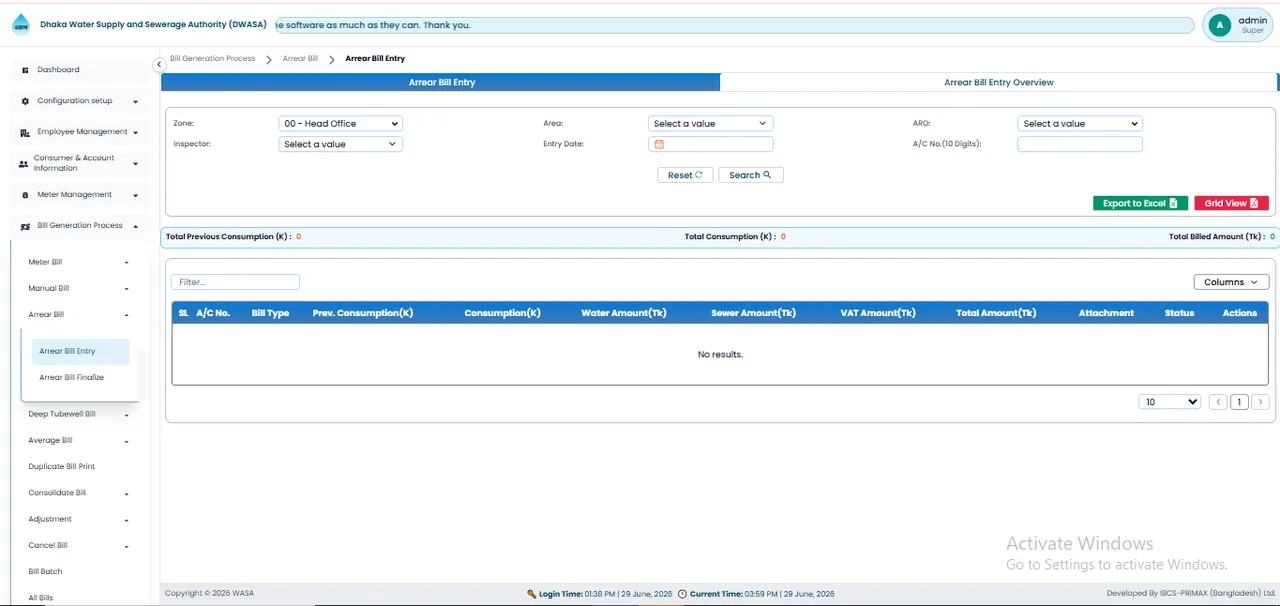Click page number 1
This screenshot has height=606, width=1280.
(x=1239, y=402)
